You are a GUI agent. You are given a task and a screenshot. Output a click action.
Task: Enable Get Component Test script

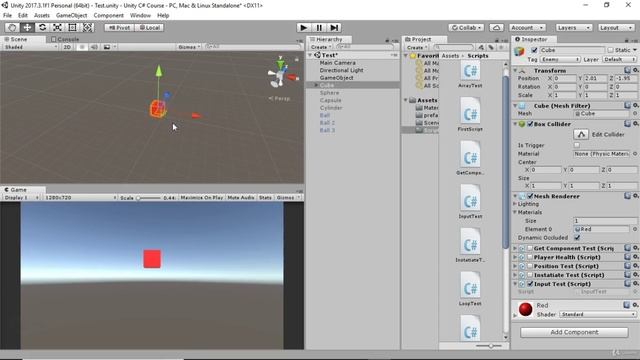point(530,248)
